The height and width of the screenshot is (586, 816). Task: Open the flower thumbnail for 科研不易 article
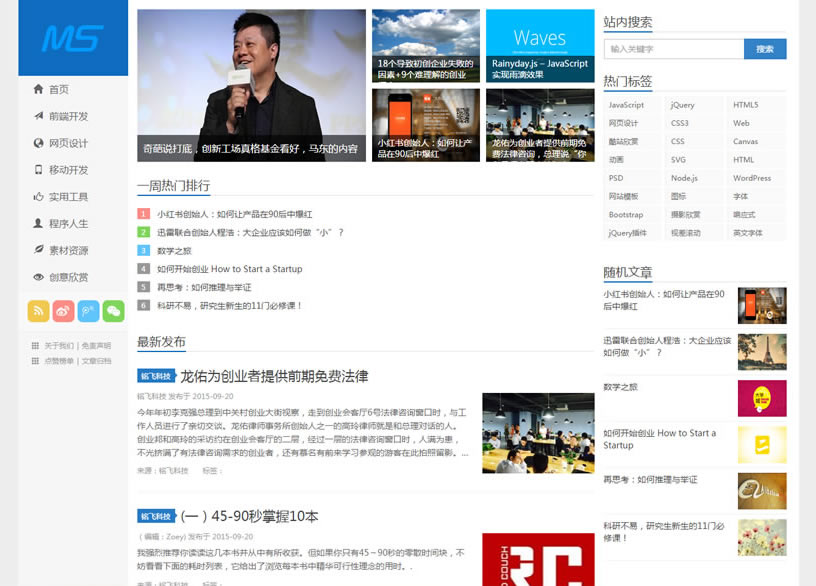pos(762,538)
